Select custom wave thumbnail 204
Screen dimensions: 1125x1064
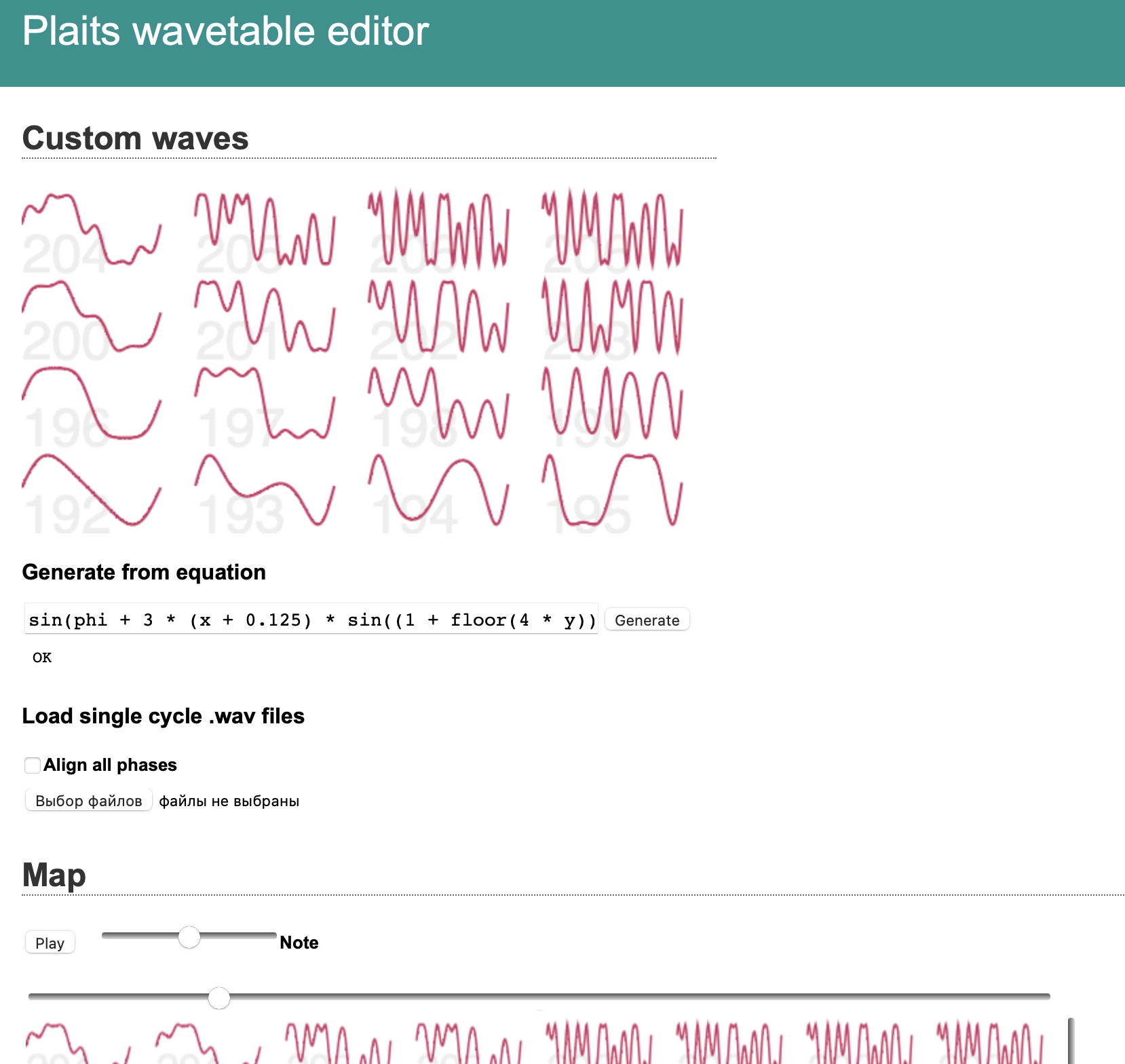[x=92, y=231]
